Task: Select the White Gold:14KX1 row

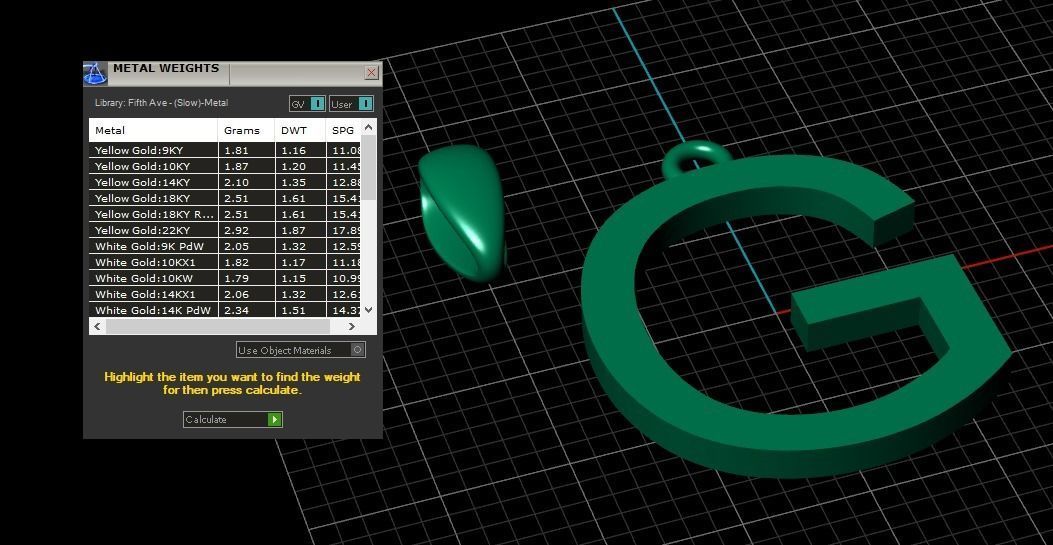Action: [x=225, y=295]
